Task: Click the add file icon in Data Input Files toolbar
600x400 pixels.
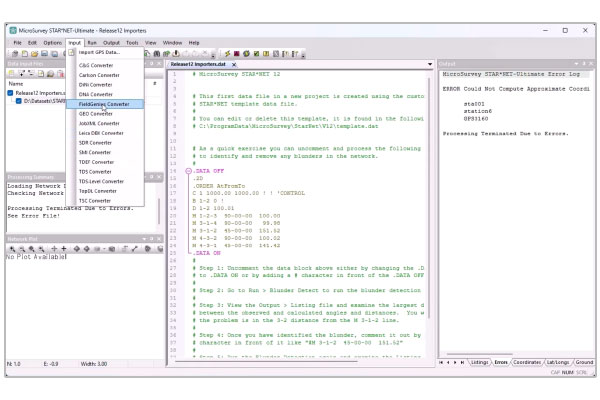Action: pyautogui.click(x=21, y=73)
